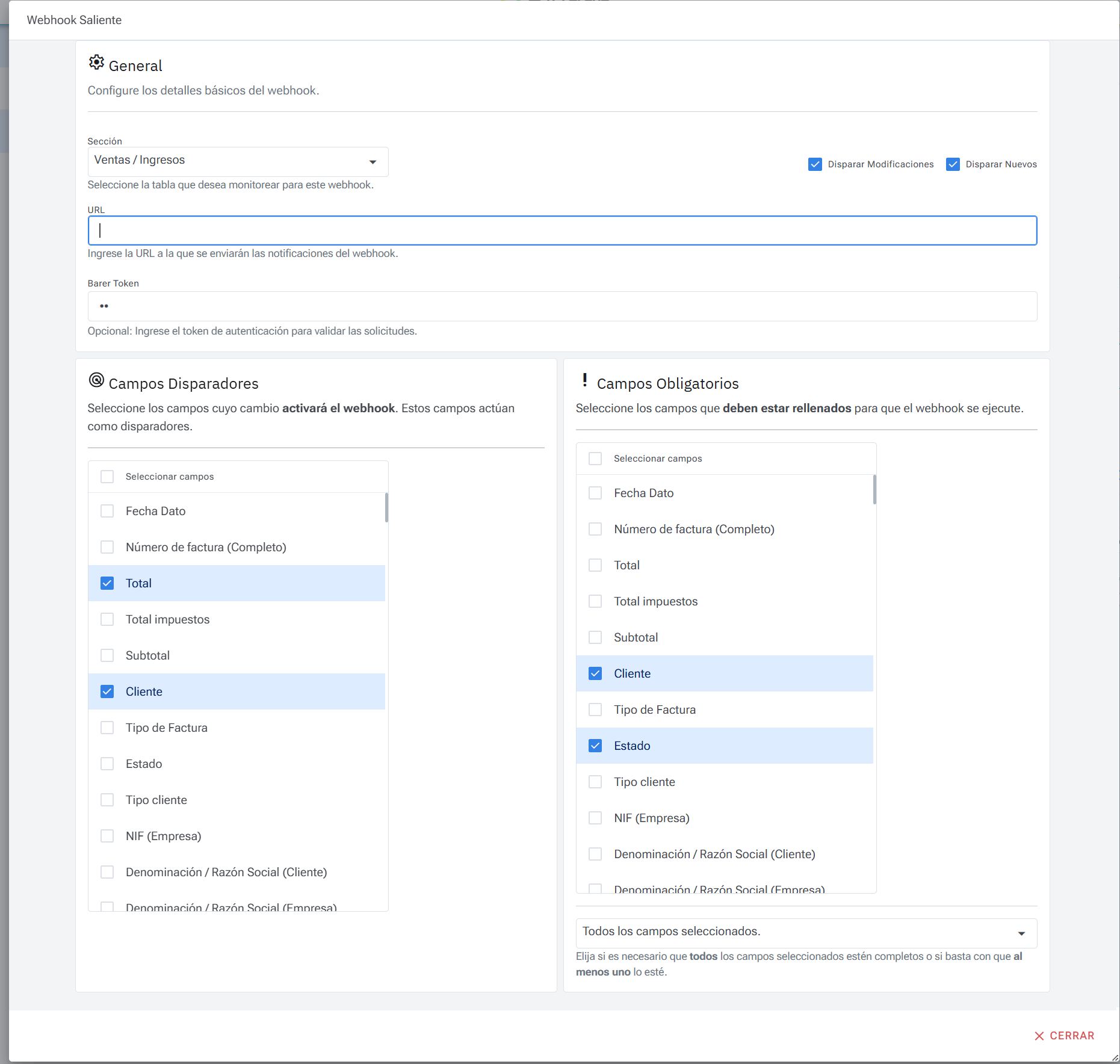Check NIF (Empresa) in Campos Obligatorios
1120x1064 pixels.
595,818
